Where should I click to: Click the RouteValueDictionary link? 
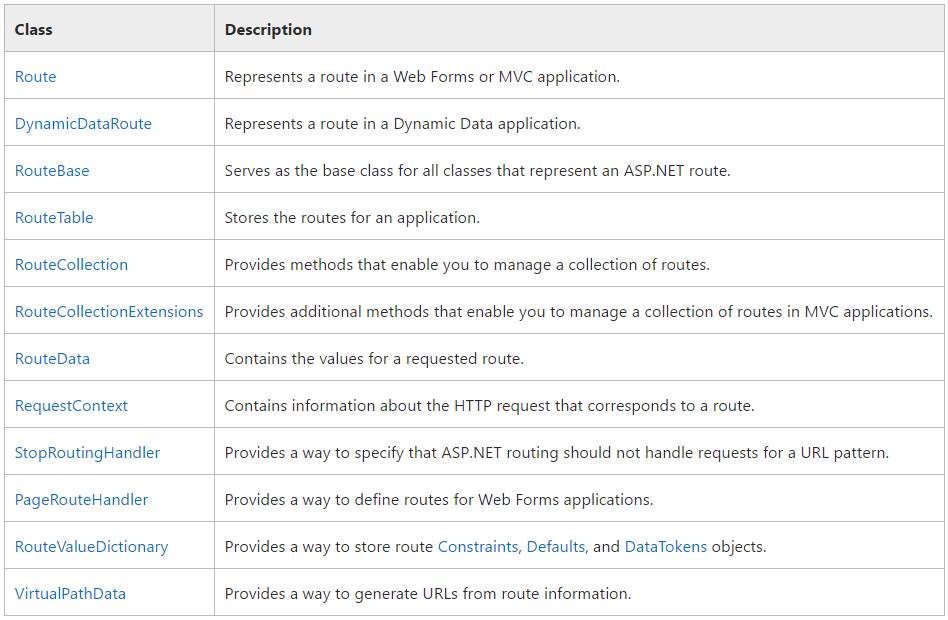click(91, 547)
